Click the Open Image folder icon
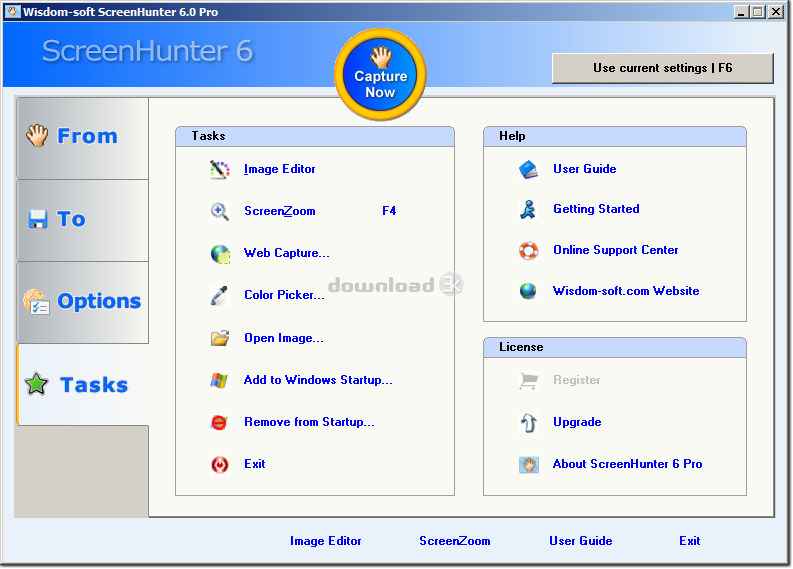Screen dimensions: 793x569 [x=220, y=338]
